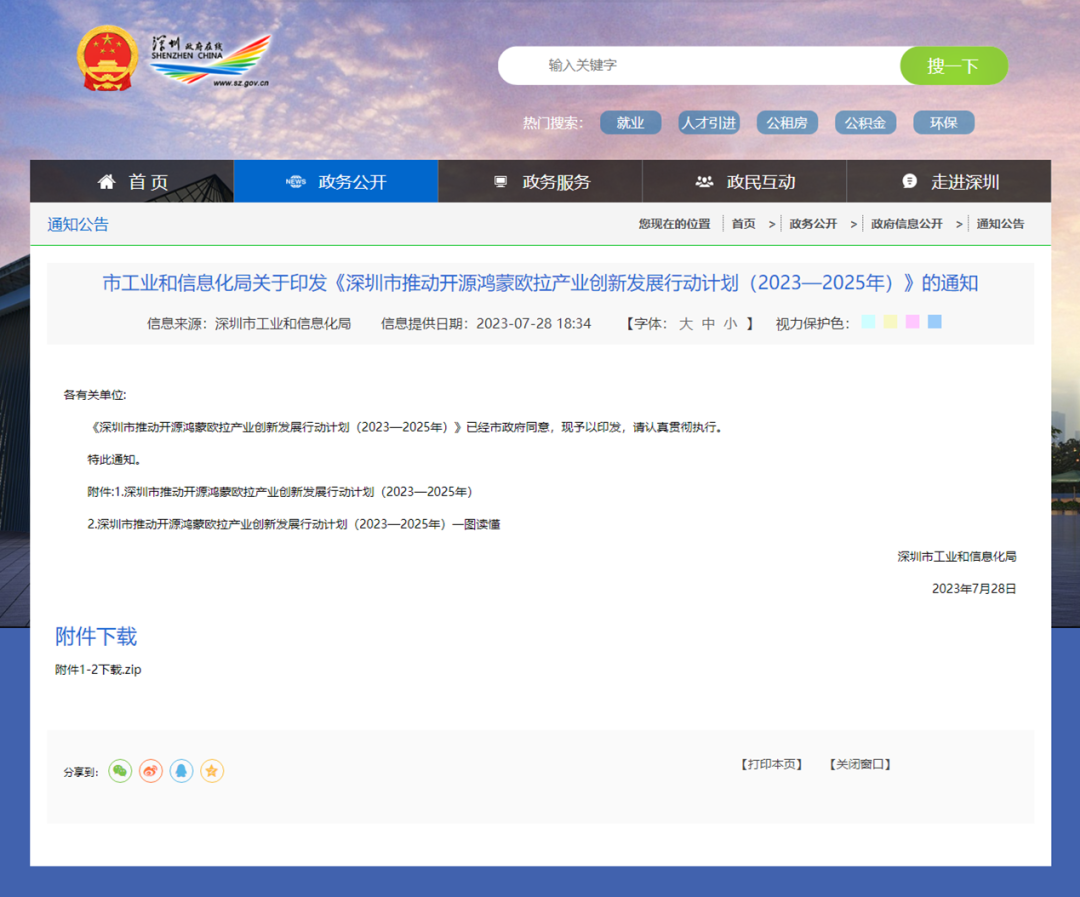Select 大 to enlarge font size
The height and width of the screenshot is (897, 1080).
point(684,323)
